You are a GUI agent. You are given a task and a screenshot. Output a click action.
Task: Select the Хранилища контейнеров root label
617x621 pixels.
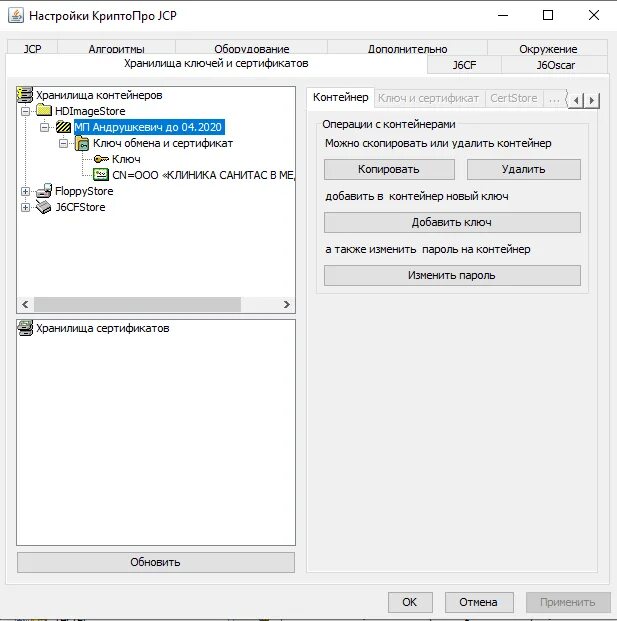click(99, 95)
